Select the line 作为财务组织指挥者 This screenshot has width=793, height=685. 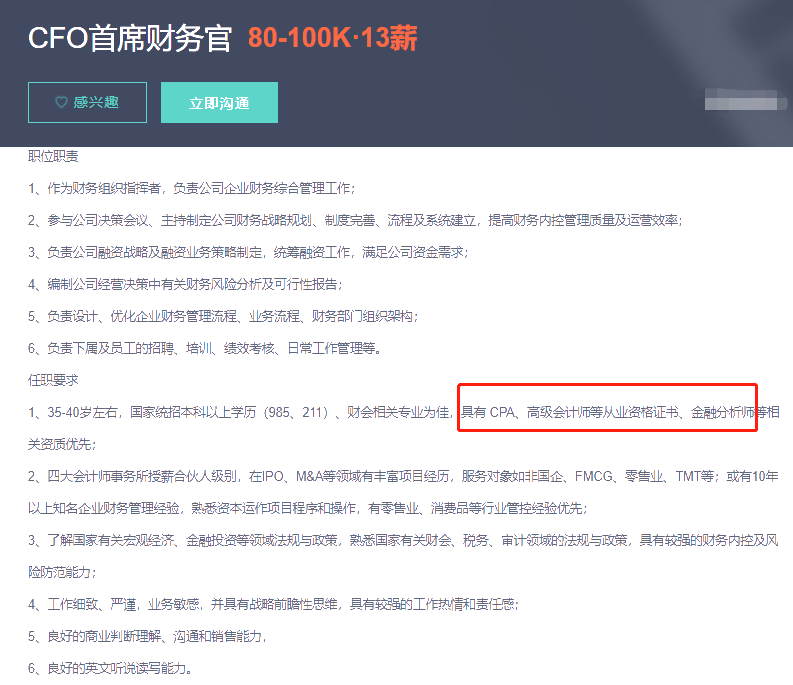[x=192, y=188]
